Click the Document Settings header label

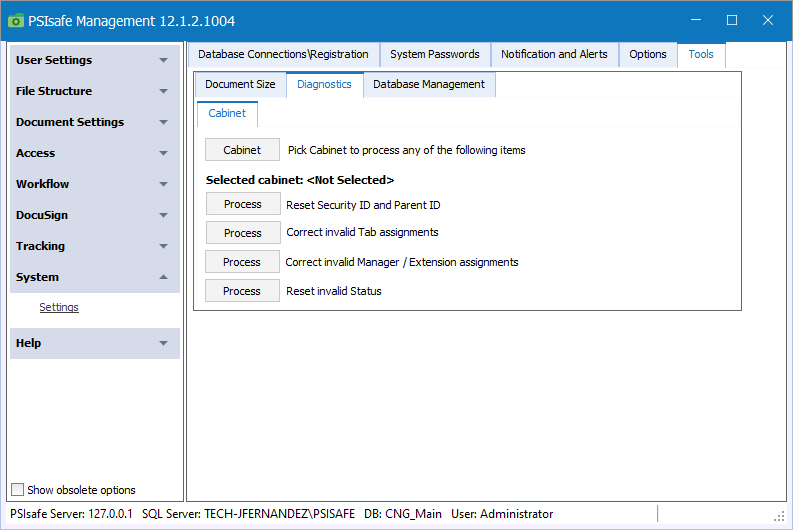click(70, 122)
